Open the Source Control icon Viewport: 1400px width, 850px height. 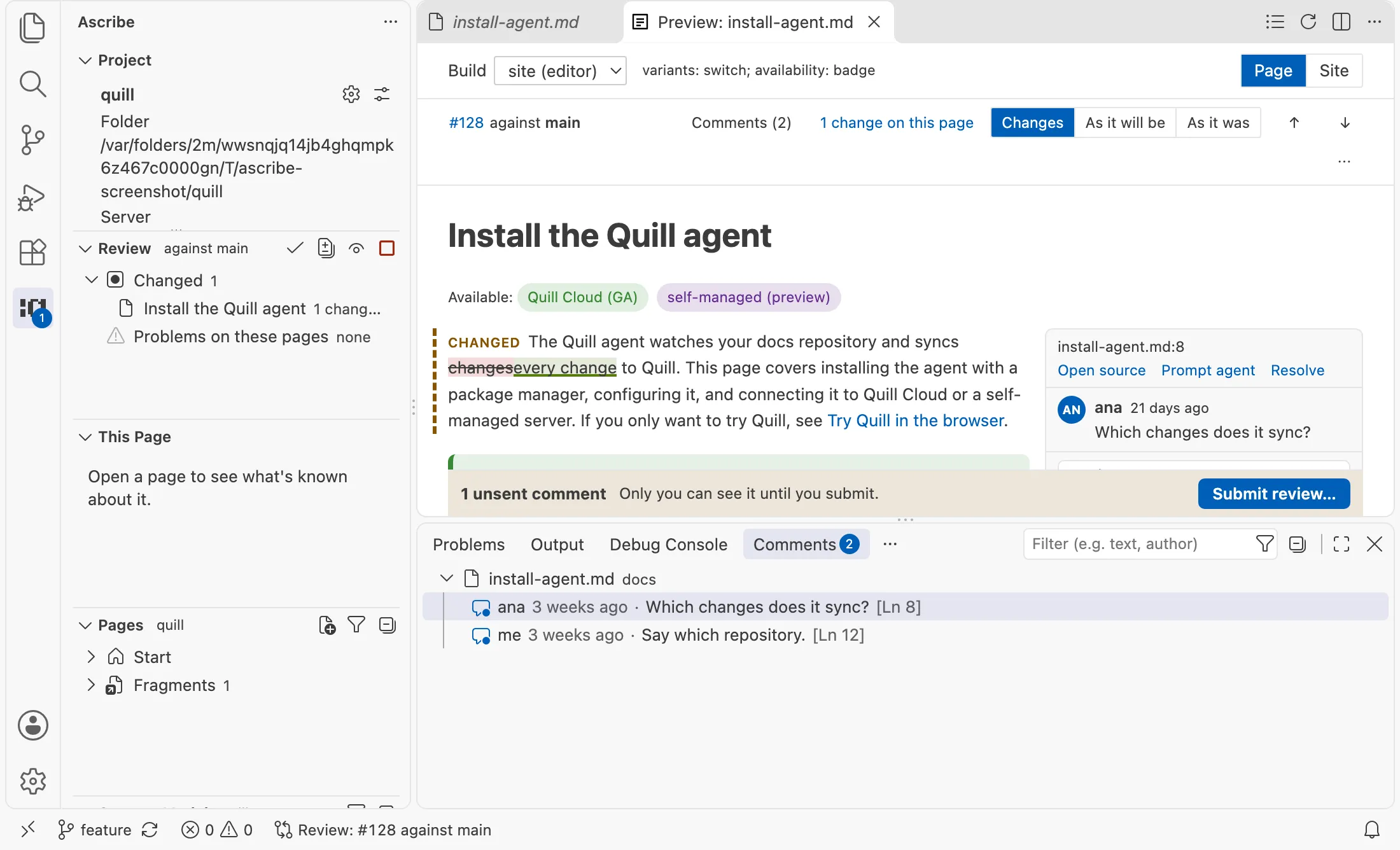32,139
